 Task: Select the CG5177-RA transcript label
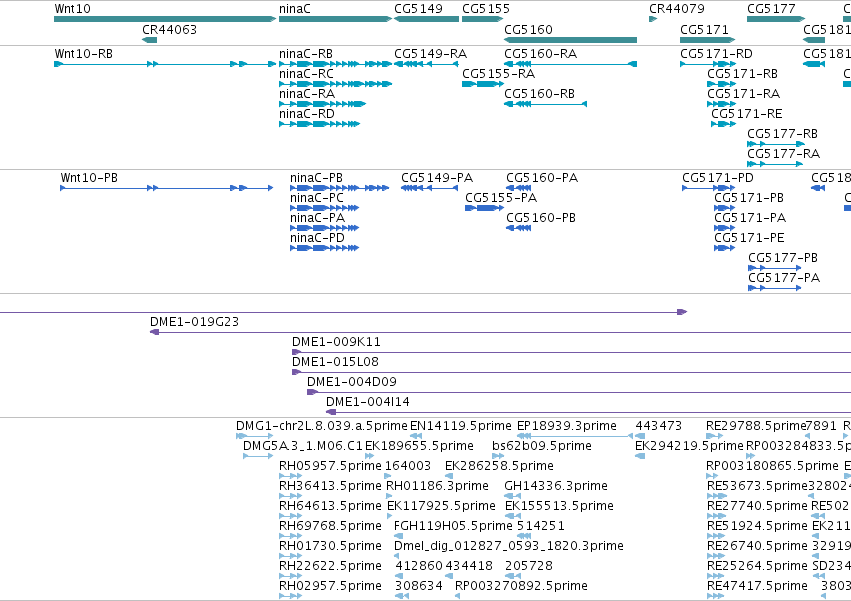[x=783, y=154]
